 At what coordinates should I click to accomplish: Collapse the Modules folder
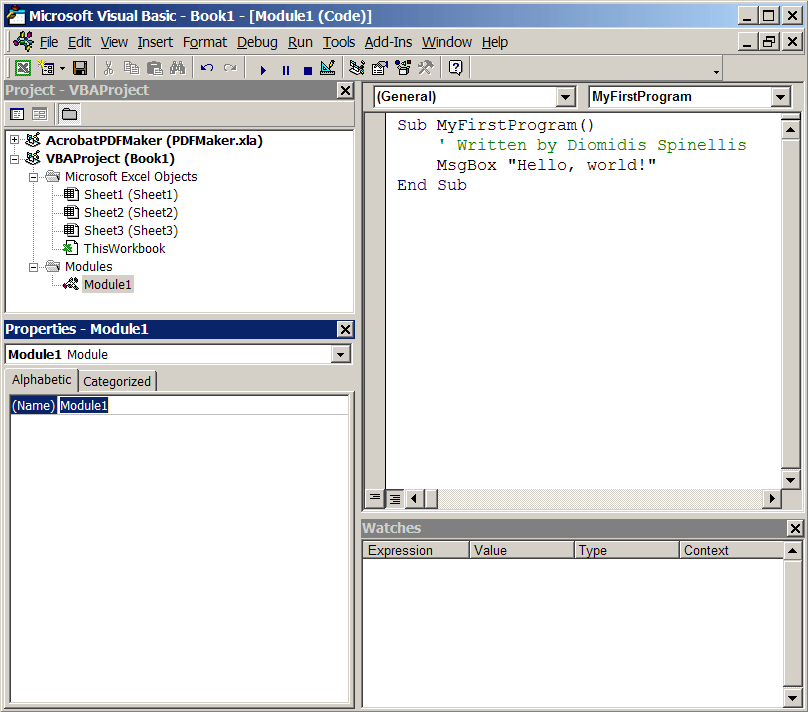pyautogui.click(x=33, y=267)
